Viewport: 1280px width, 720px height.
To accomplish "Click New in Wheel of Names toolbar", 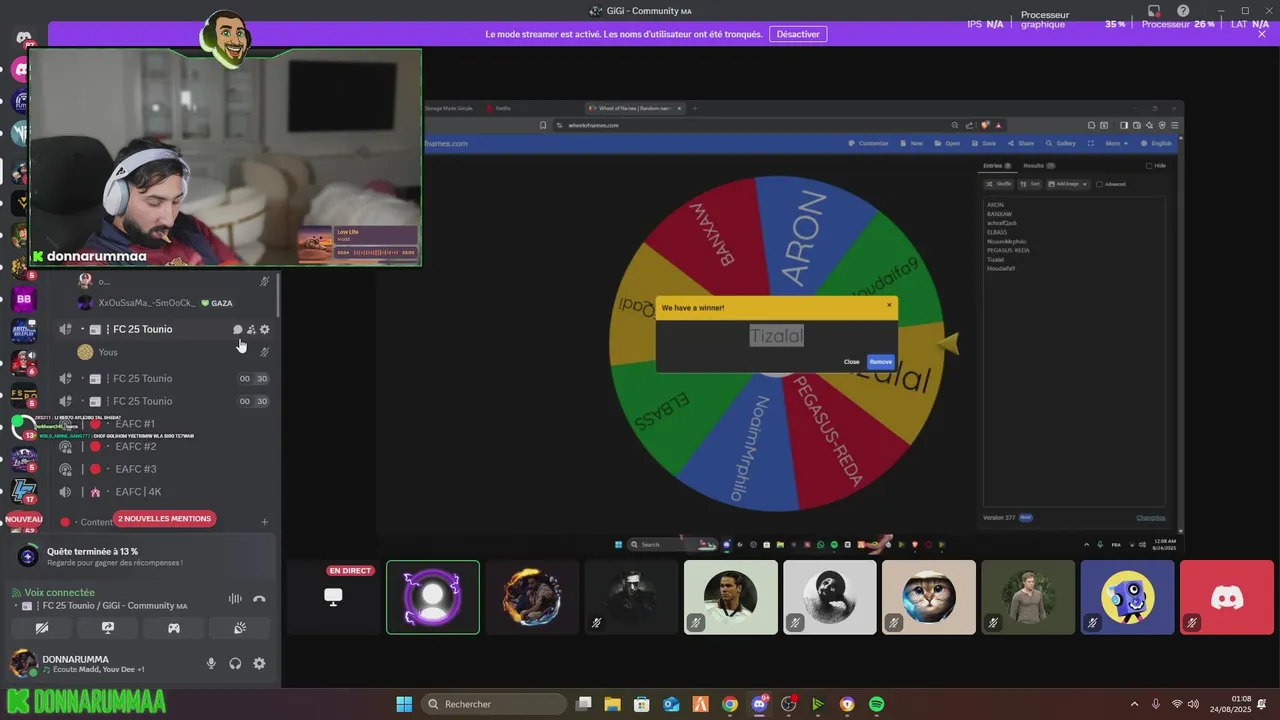I will point(912,143).
